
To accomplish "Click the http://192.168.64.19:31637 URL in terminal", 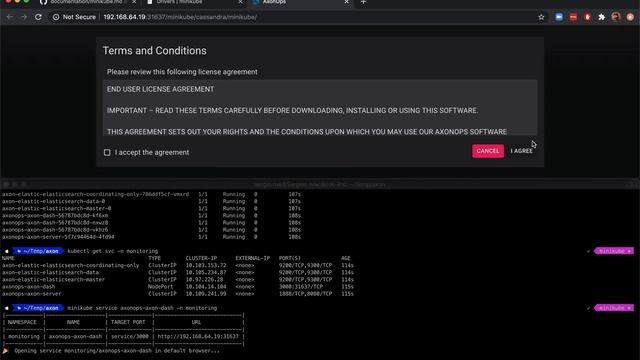I will 198,337.
